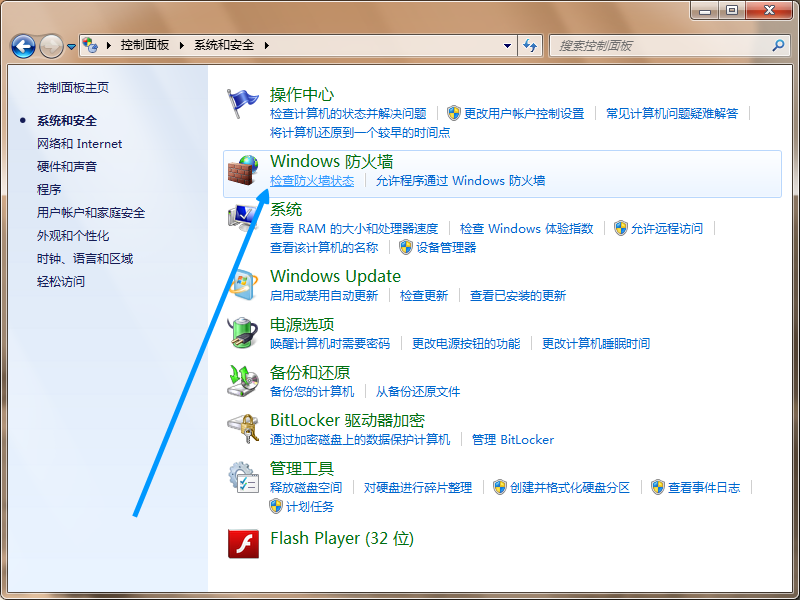
Task: Click the Administrative Tools gear icon
Action: pyautogui.click(x=243, y=477)
